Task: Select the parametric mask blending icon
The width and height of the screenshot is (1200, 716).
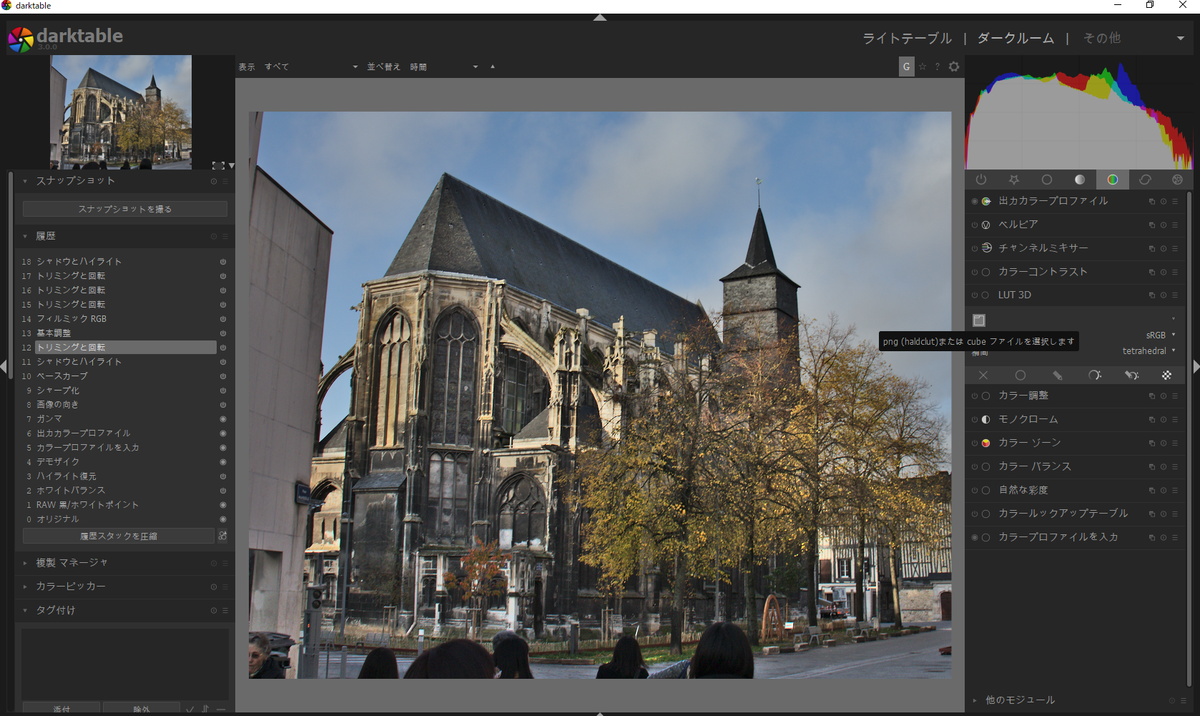Action: coord(1094,374)
